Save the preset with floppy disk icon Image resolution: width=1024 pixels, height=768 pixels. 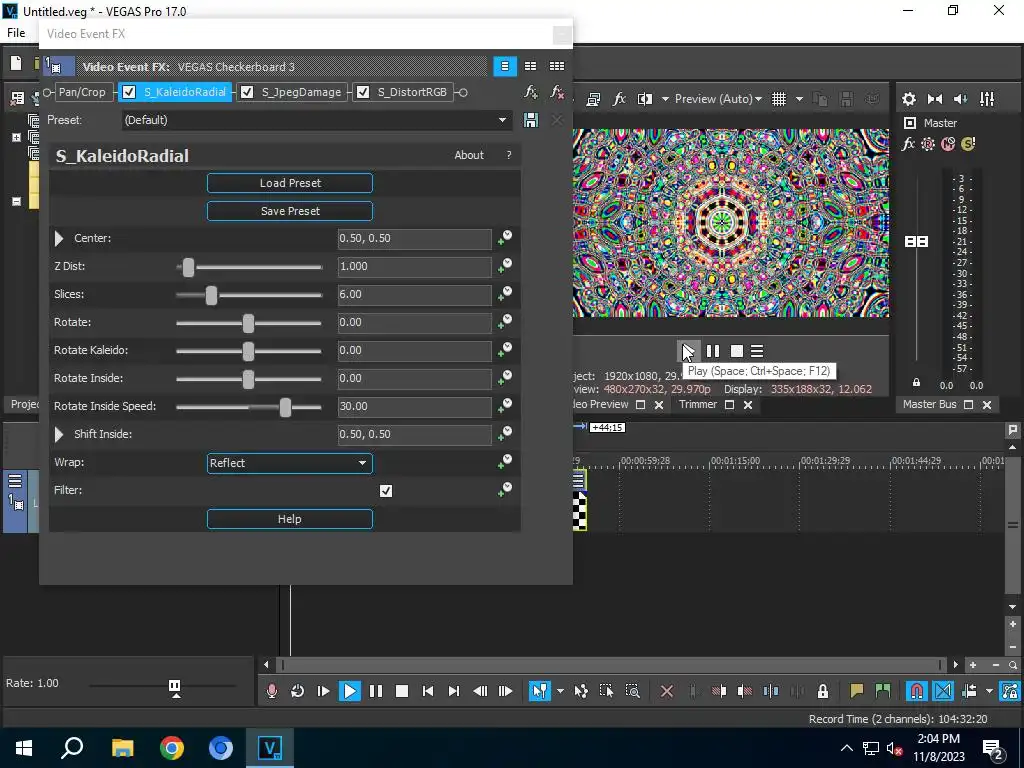coord(531,120)
